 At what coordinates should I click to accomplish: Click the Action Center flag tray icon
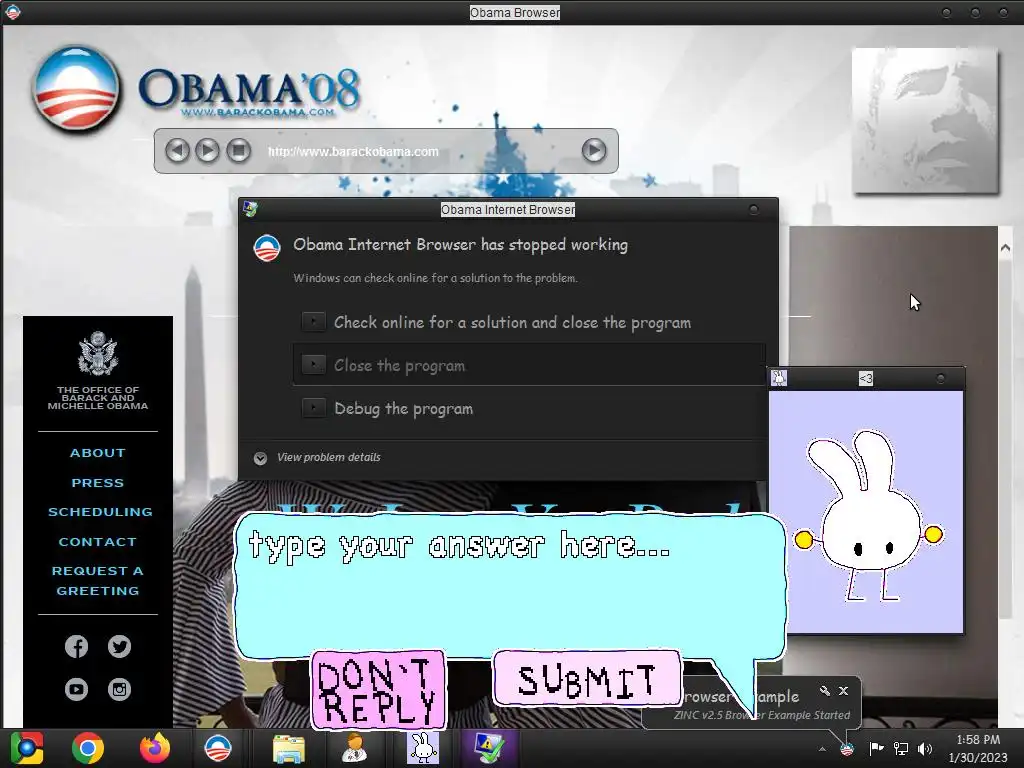(876, 748)
